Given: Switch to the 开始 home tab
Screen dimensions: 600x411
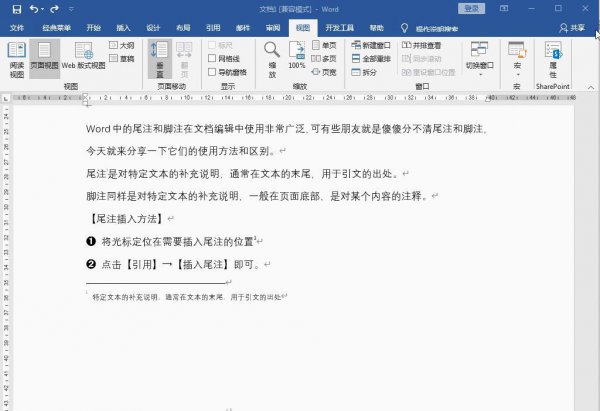Looking at the screenshot, I should click(93, 28).
